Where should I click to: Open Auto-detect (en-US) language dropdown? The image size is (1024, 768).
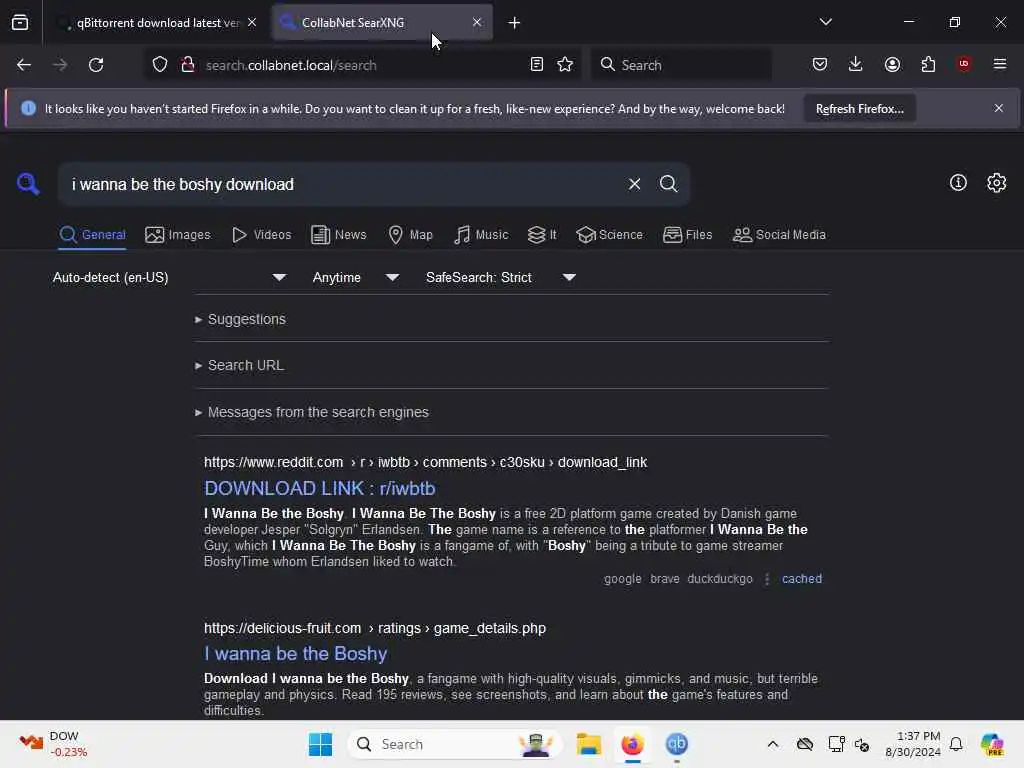(169, 278)
